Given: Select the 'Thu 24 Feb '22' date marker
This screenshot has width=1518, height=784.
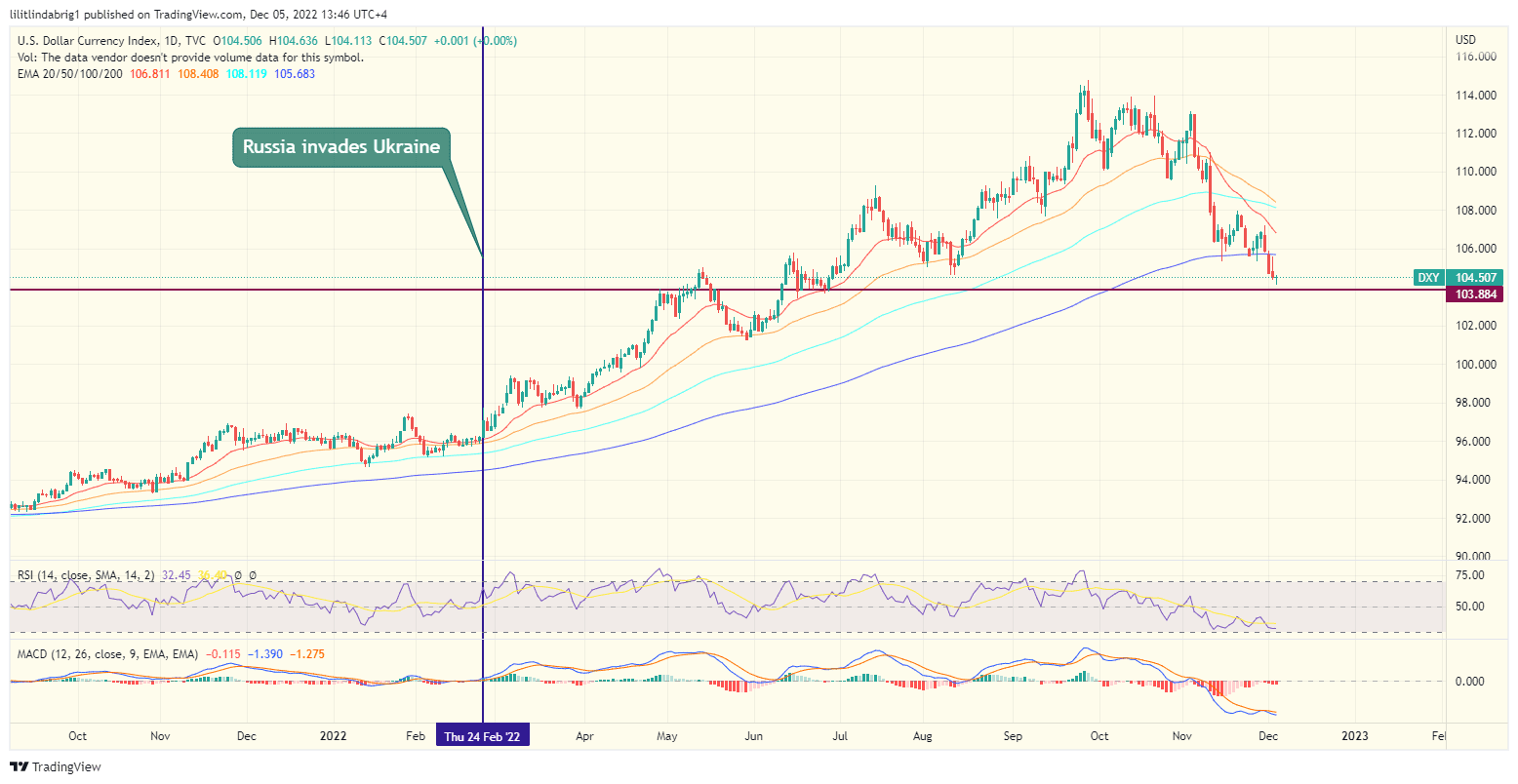Looking at the screenshot, I should click(482, 735).
